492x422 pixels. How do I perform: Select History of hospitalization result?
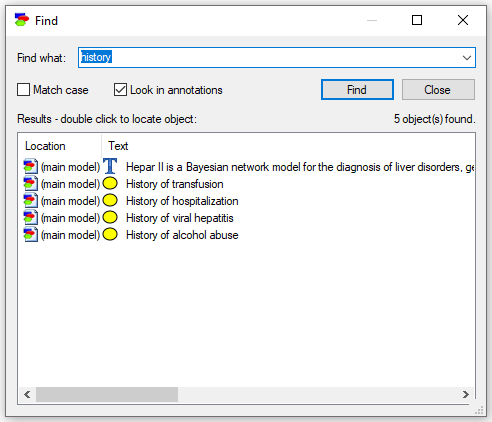182,201
